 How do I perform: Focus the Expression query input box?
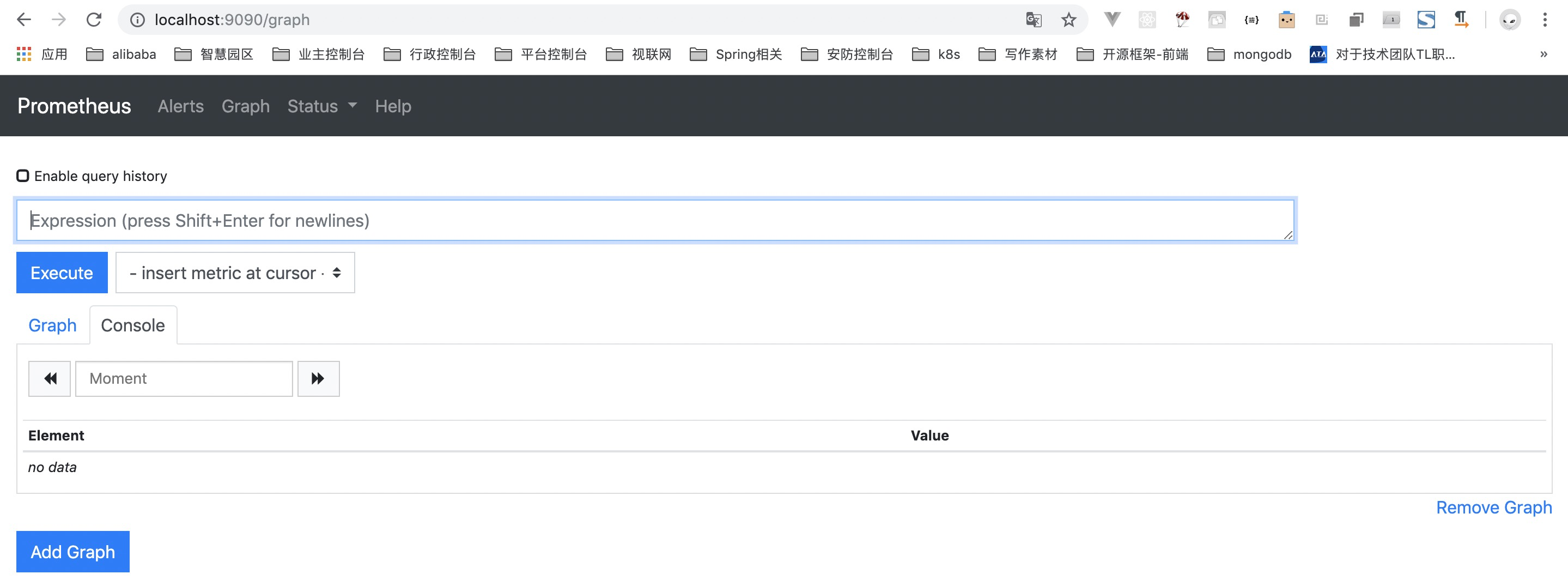[x=655, y=221]
